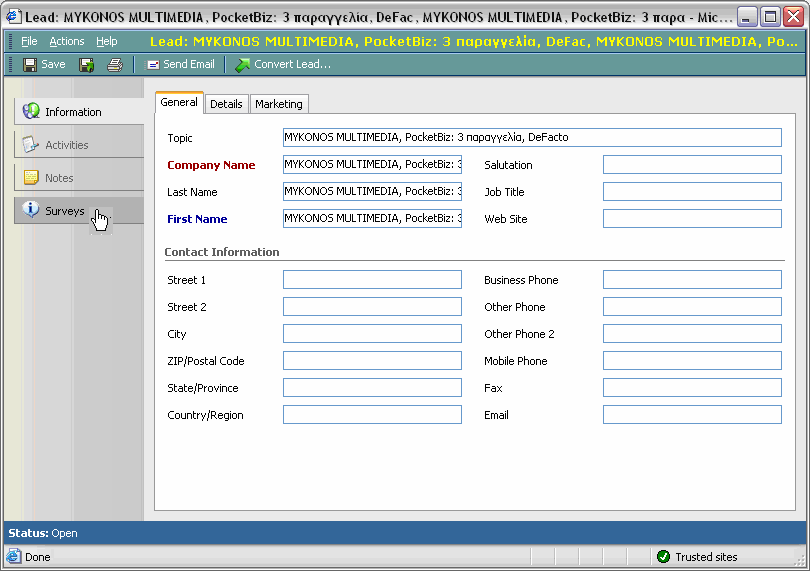Switch to the Marketing tab
The width and height of the screenshot is (810, 571).
[x=279, y=104]
